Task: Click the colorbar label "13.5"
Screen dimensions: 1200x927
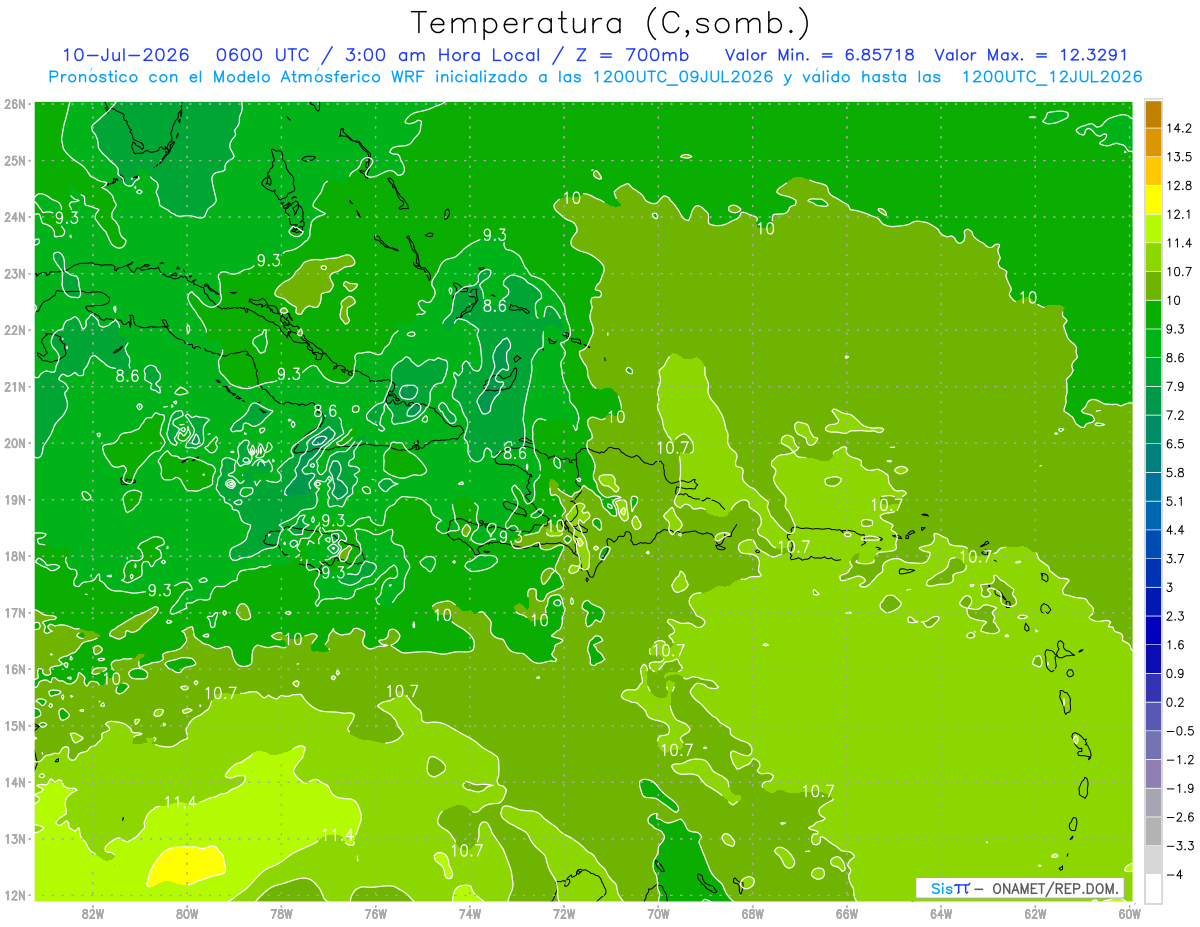Action: click(x=1180, y=157)
